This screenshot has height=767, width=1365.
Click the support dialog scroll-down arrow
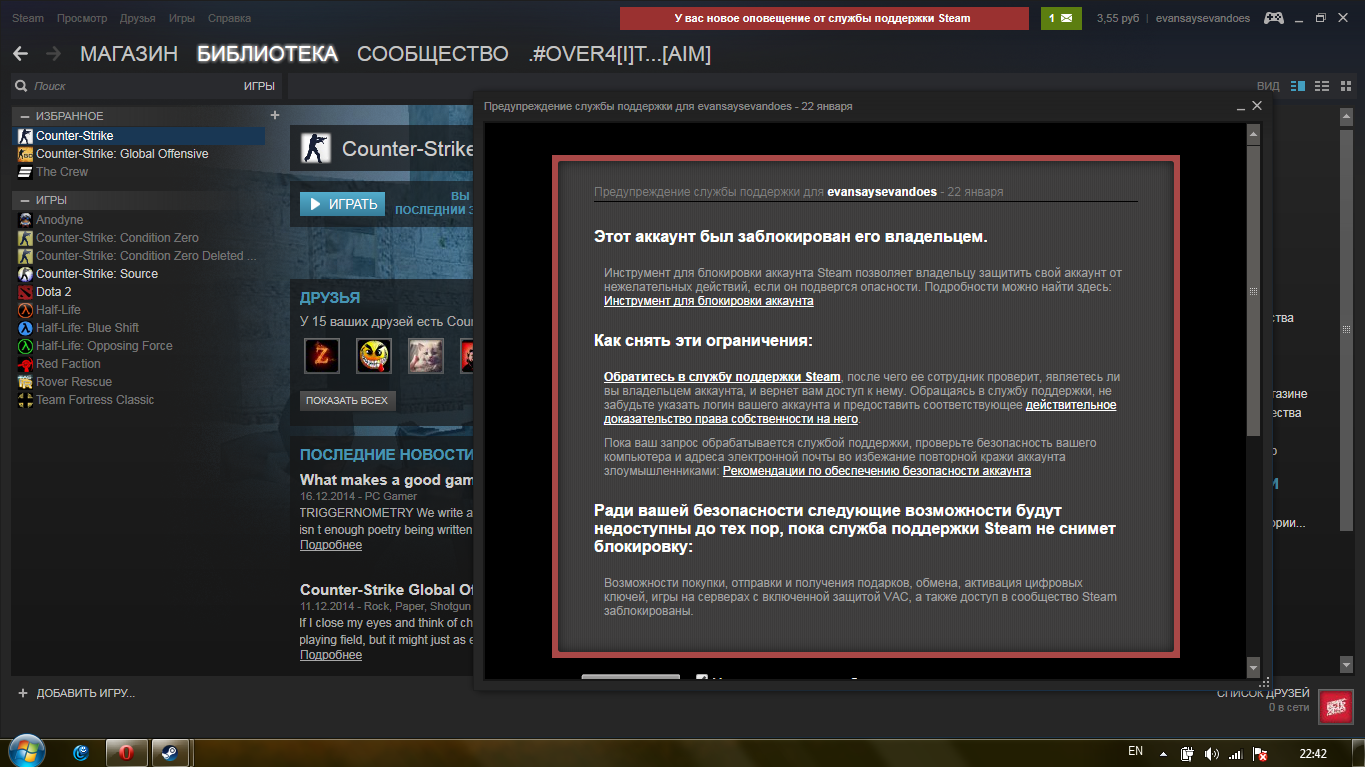1253,666
